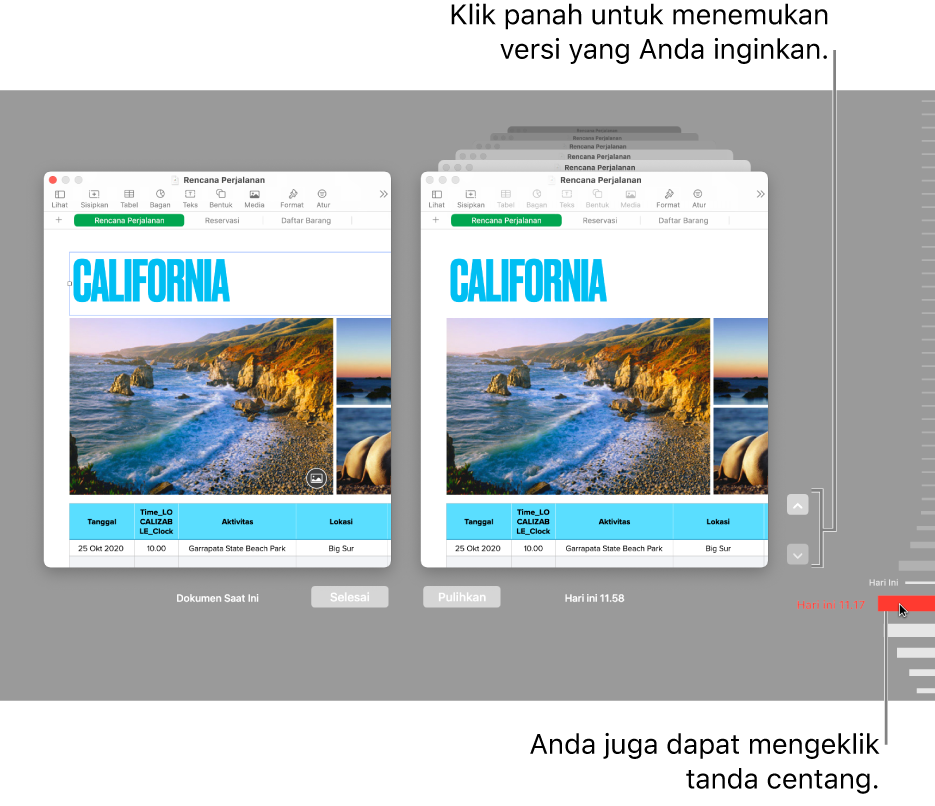Select CALIFORNIA title in current document
This screenshot has width=935, height=806.
pos(151,281)
